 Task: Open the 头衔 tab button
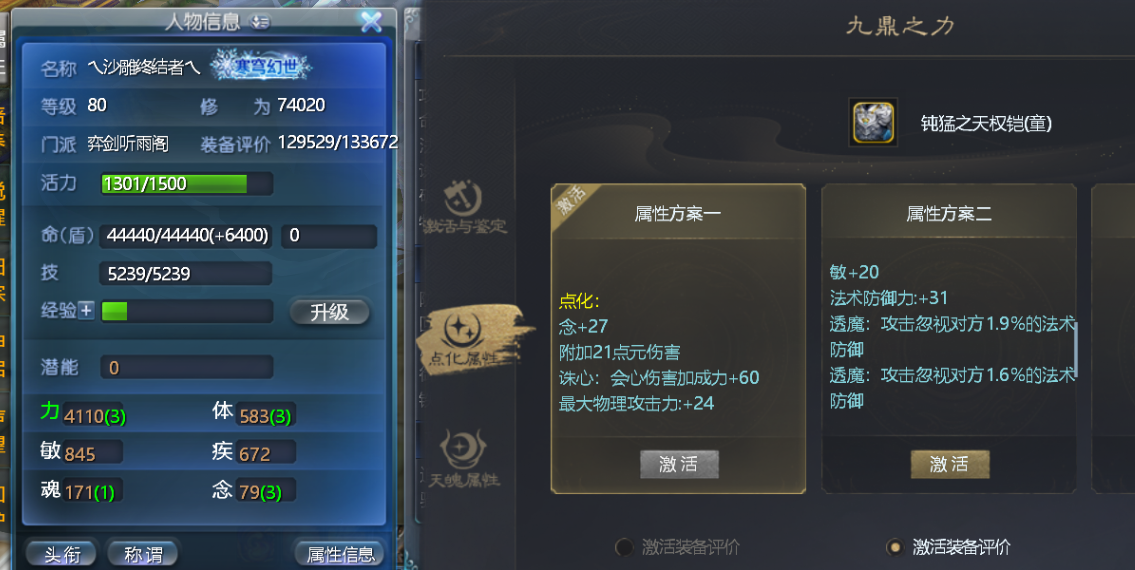coord(62,554)
